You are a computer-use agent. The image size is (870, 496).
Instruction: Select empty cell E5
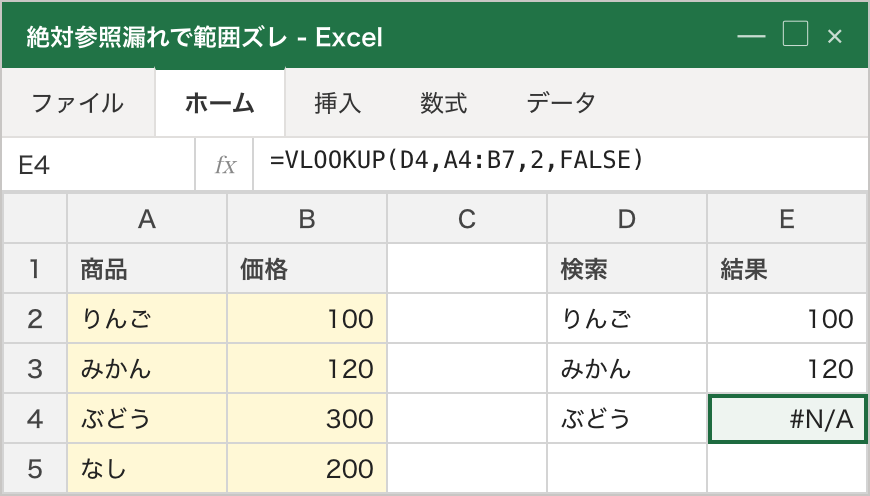(787, 468)
